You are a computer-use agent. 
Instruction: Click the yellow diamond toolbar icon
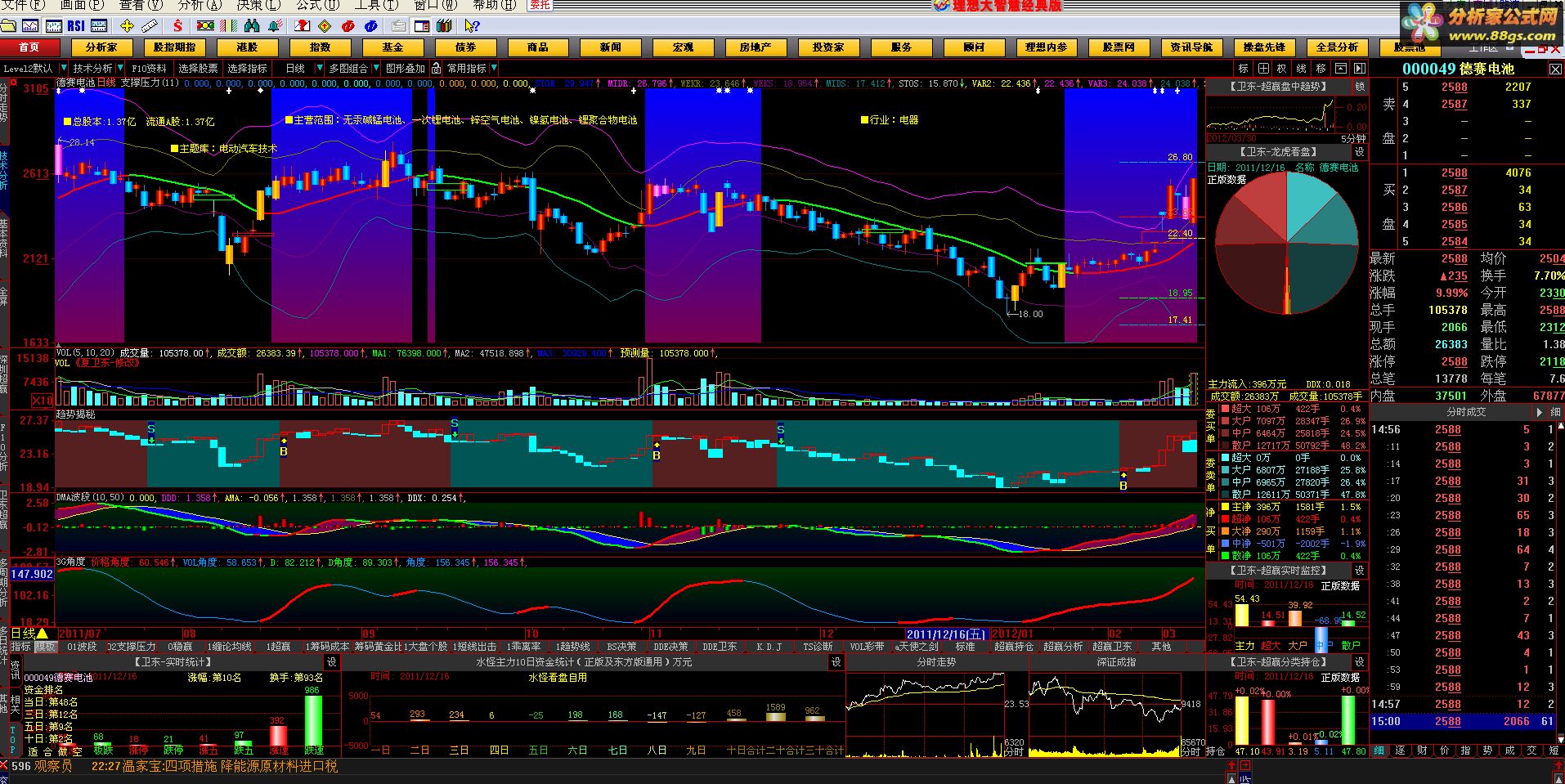click(x=325, y=26)
